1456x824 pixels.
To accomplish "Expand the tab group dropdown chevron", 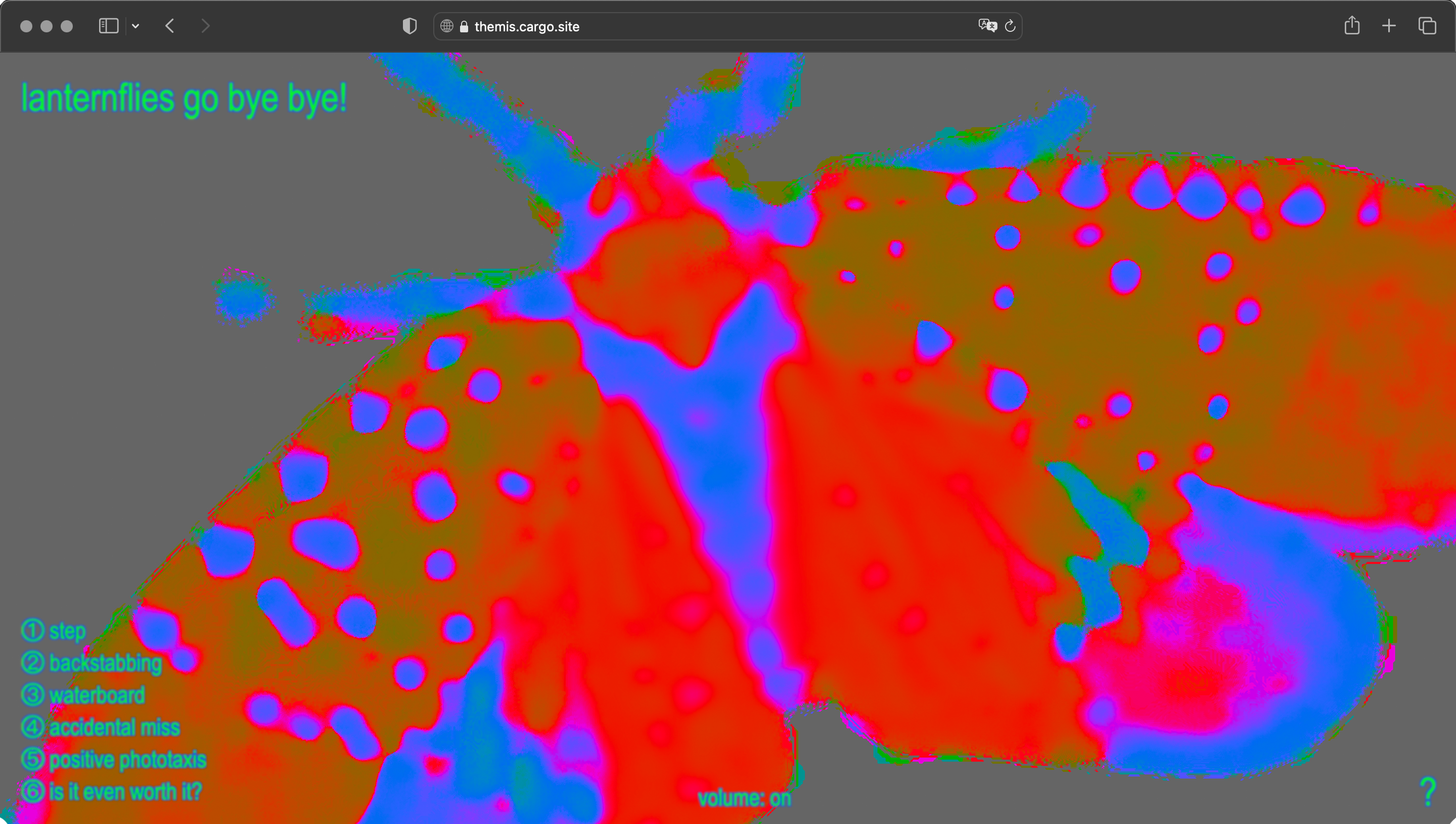I will point(136,26).
